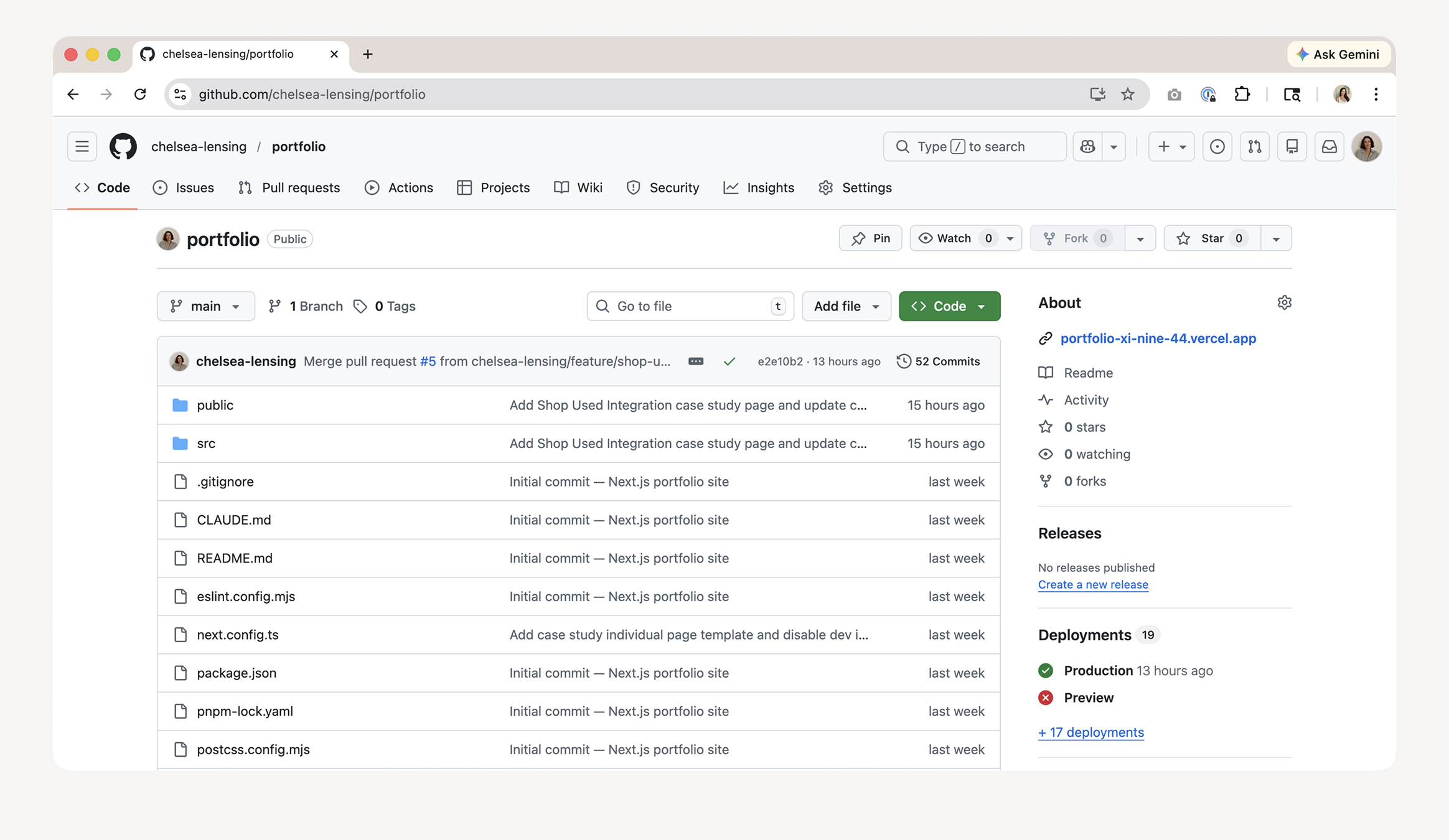Bookmark this page with the star icon
This screenshot has width=1449, height=840.
(1127, 95)
